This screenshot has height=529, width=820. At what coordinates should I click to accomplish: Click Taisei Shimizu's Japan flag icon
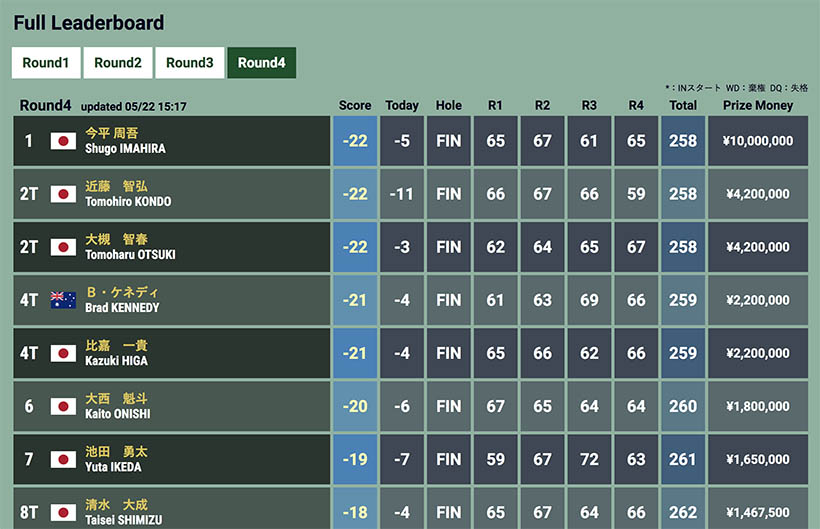(64, 512)
